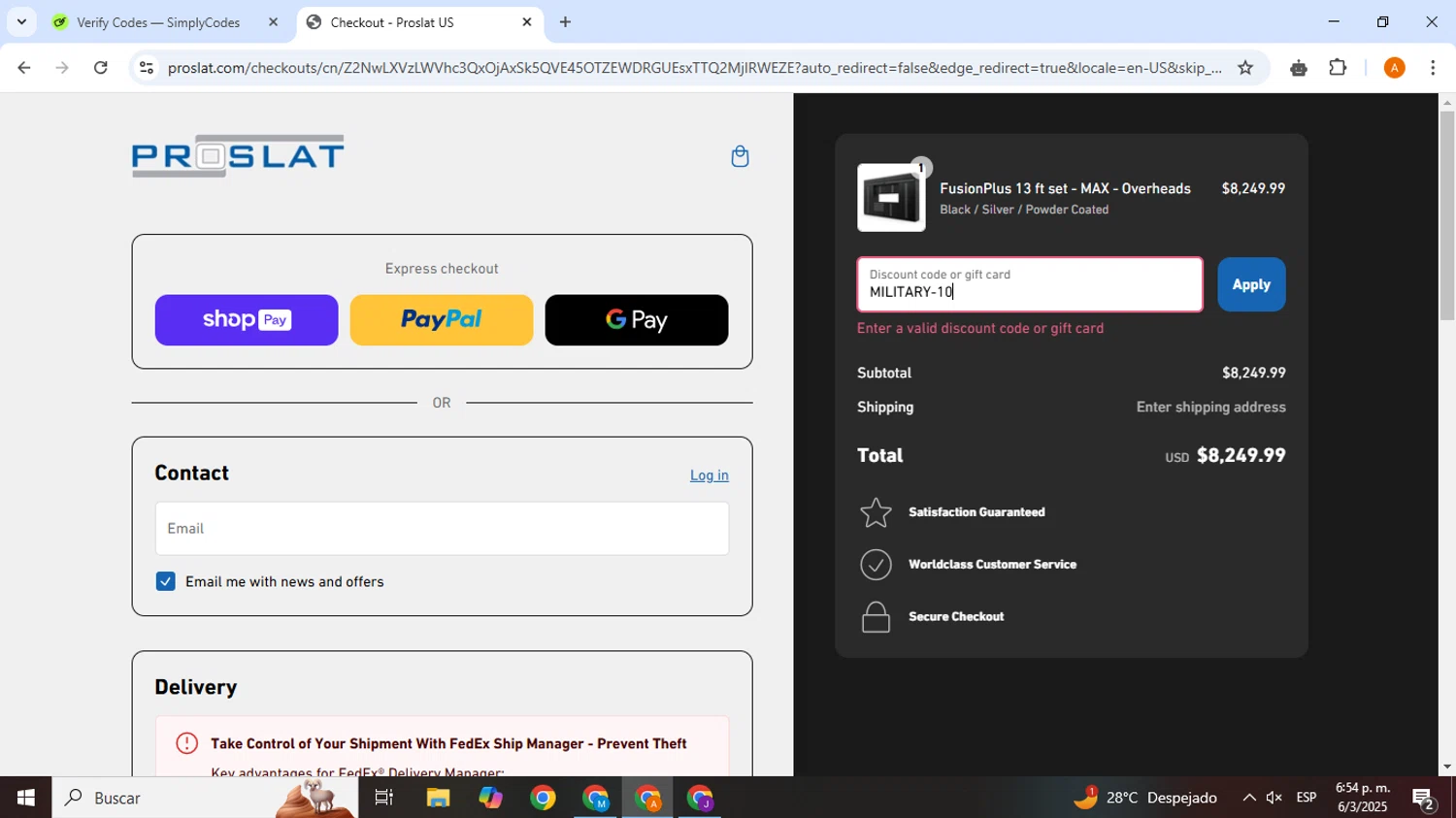Focus the Email input field

[x=442, y=529]
